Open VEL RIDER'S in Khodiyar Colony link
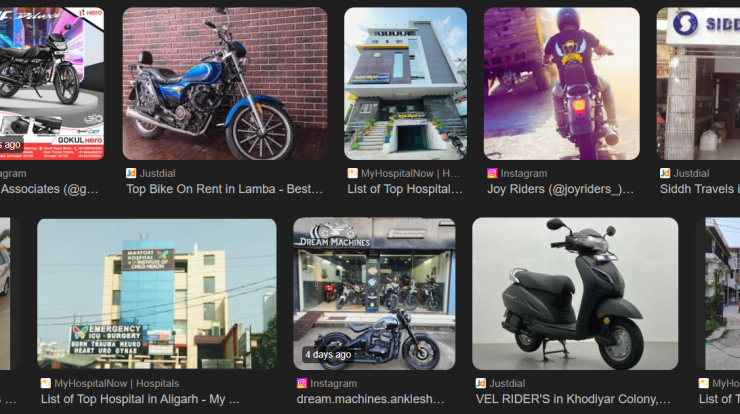The width and height of the screenshot is (740, 414). (573, 399)
